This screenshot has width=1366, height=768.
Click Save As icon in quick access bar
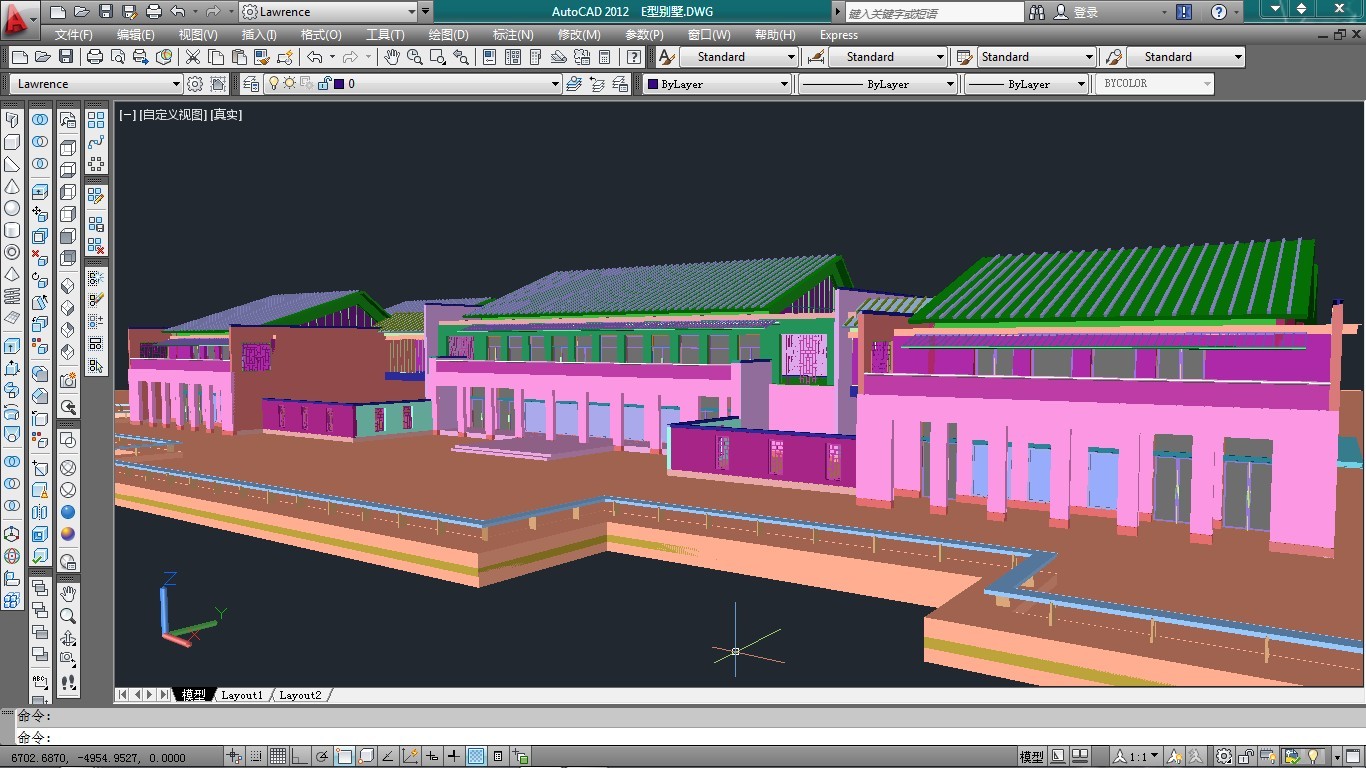click(130, 12)
